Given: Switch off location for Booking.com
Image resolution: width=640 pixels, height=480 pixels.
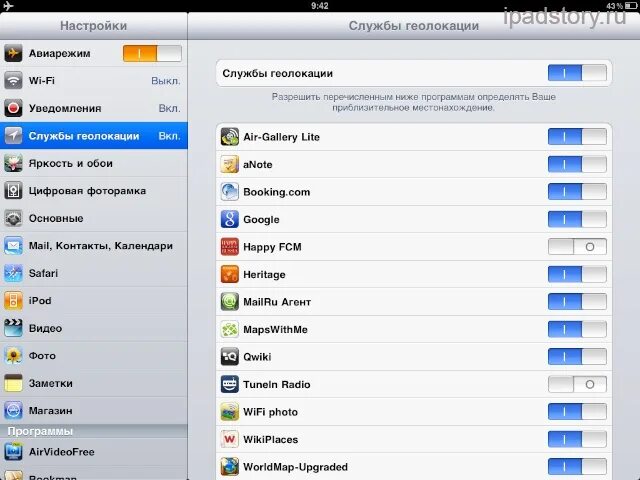Looking at the screenshot, I should [x=577, y=192].
